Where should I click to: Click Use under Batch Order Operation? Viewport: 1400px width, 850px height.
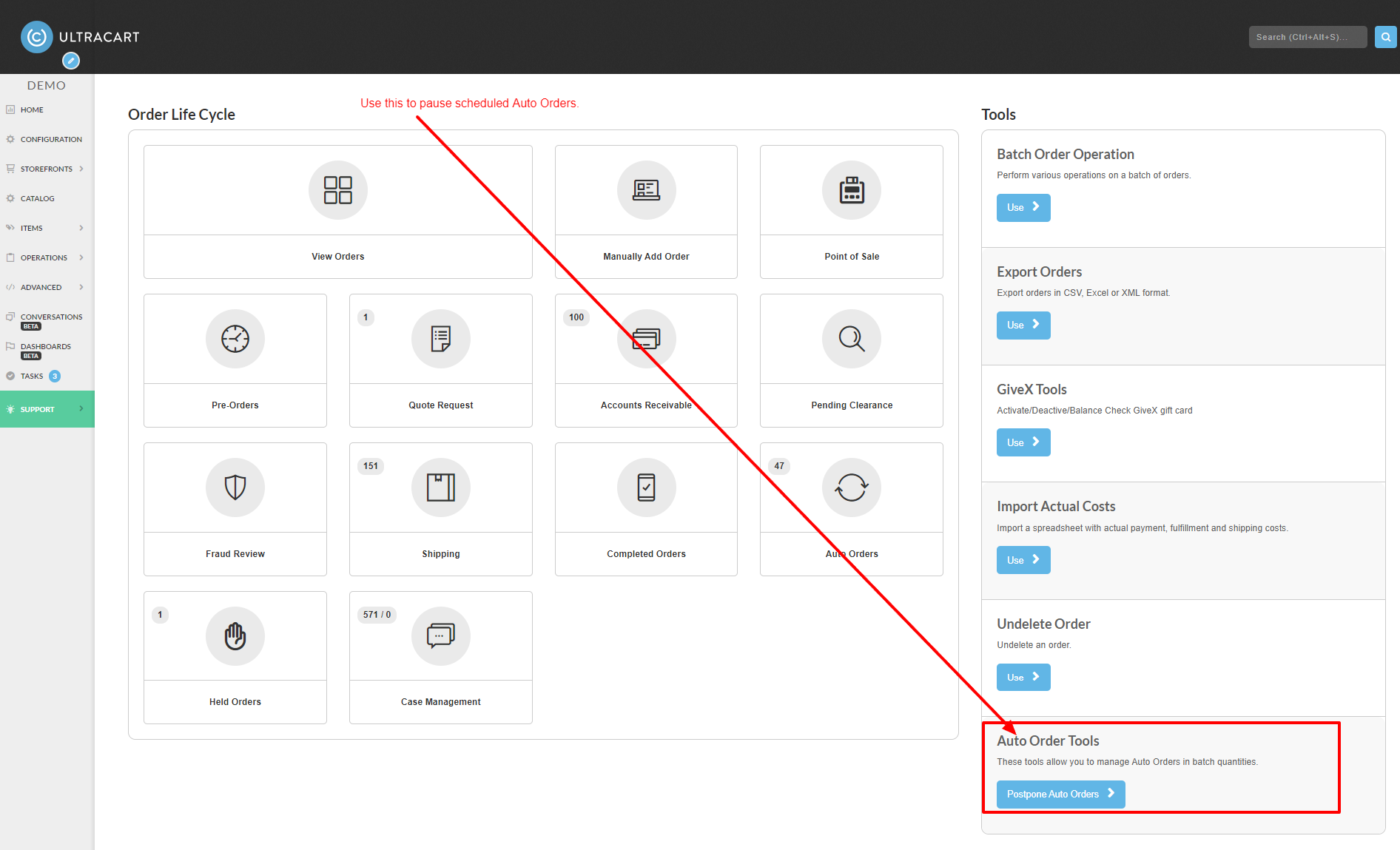[x=1023, y=208]
